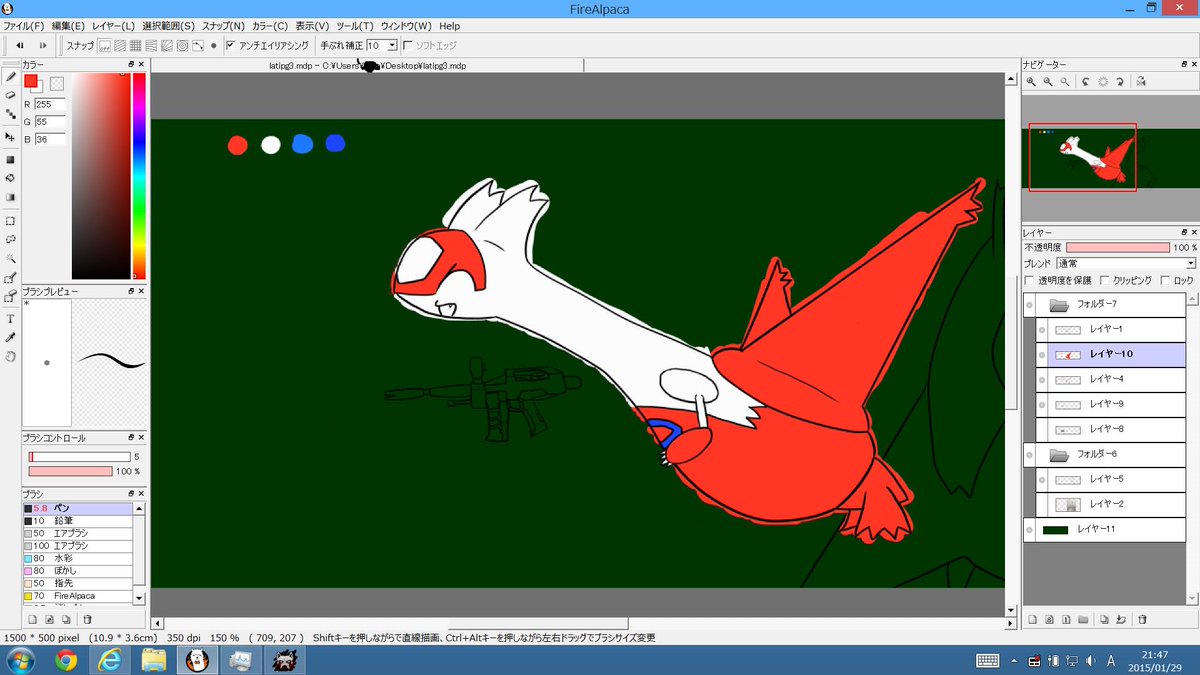Adjust the layer 不透明度 opacity slider
Image resolution: width=1200 pixels, height=675 pixels.
click(1117, 247)
